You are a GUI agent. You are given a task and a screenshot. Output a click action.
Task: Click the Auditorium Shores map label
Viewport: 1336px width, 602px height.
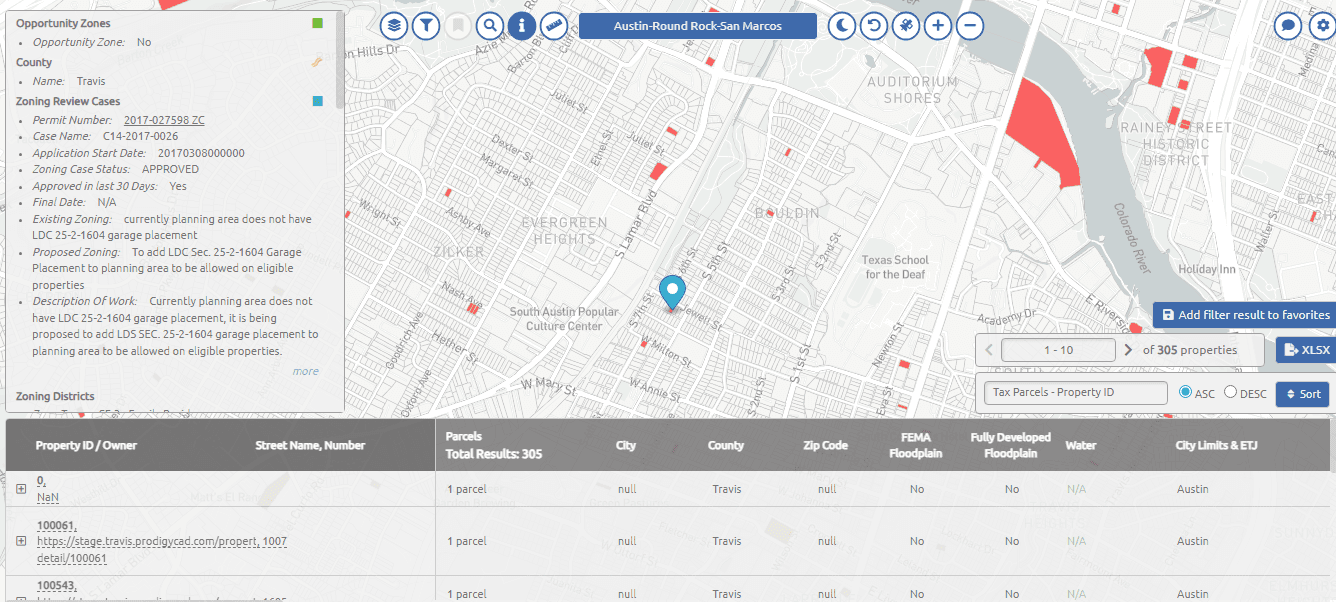click(x=912, y=90)
